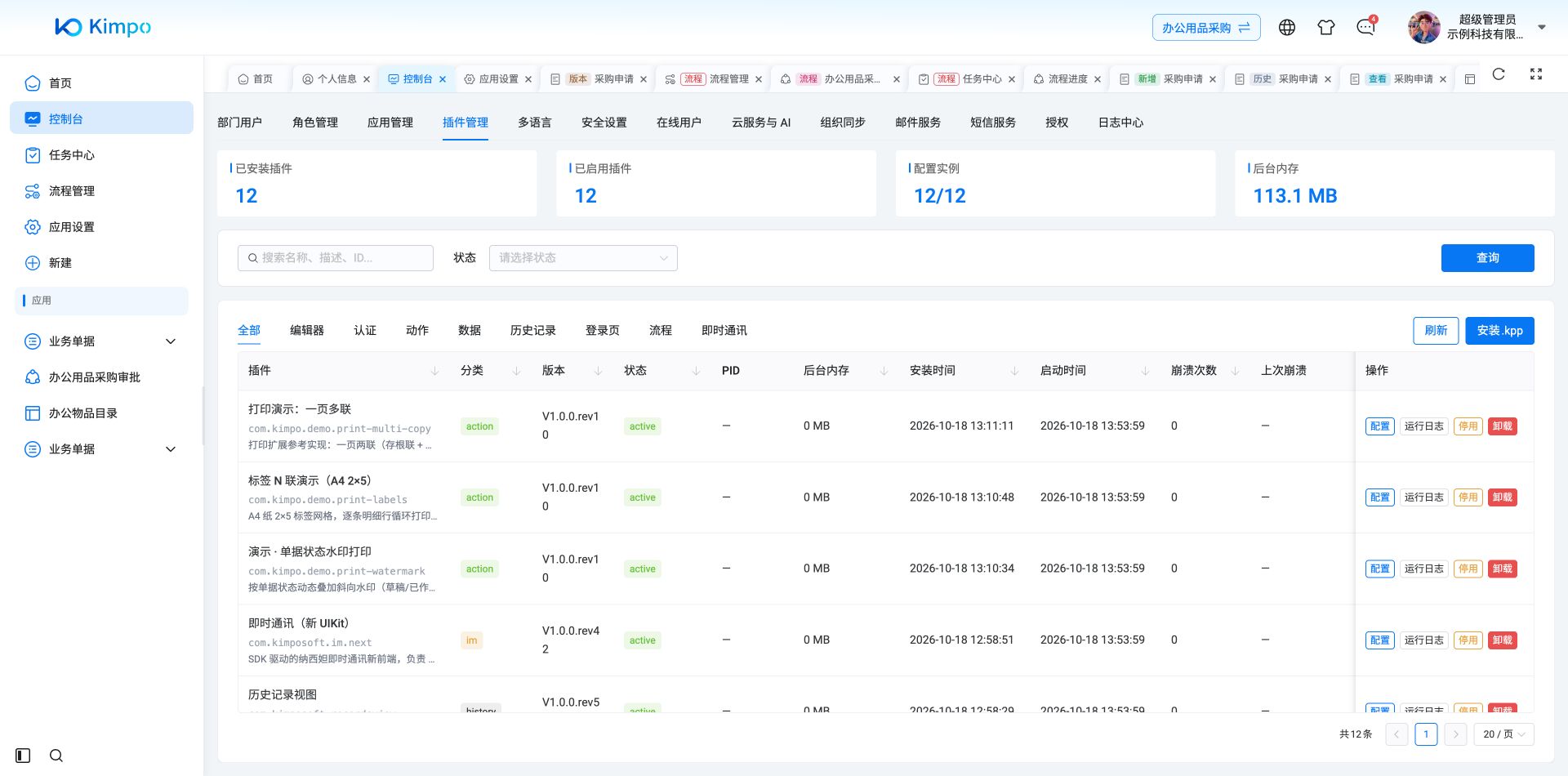This screenshot has width=1568, height=776.
Task: Open the 状态 select dropdown
Action: point(583,258)
